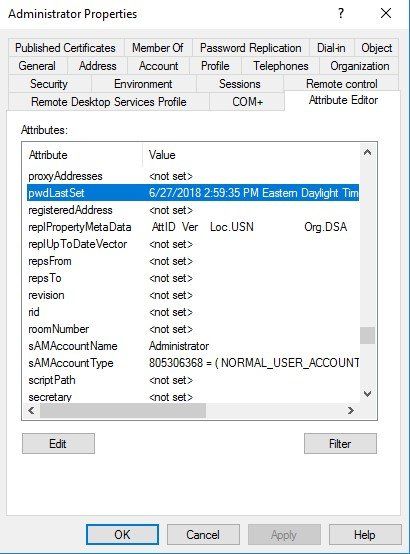Click the scroll down arrow in attributes list
This screenshot has height=554, width=410.
point(368,394)
